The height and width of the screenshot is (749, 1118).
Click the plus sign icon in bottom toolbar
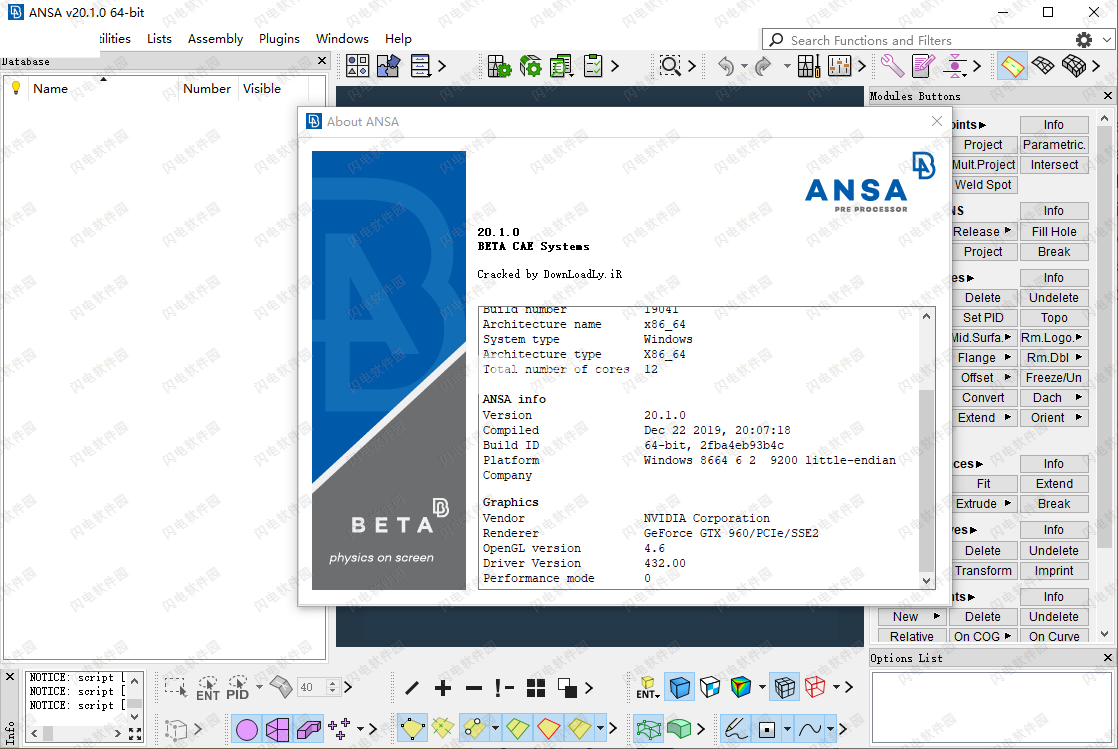pyautogui.click(x=443, y=688)
